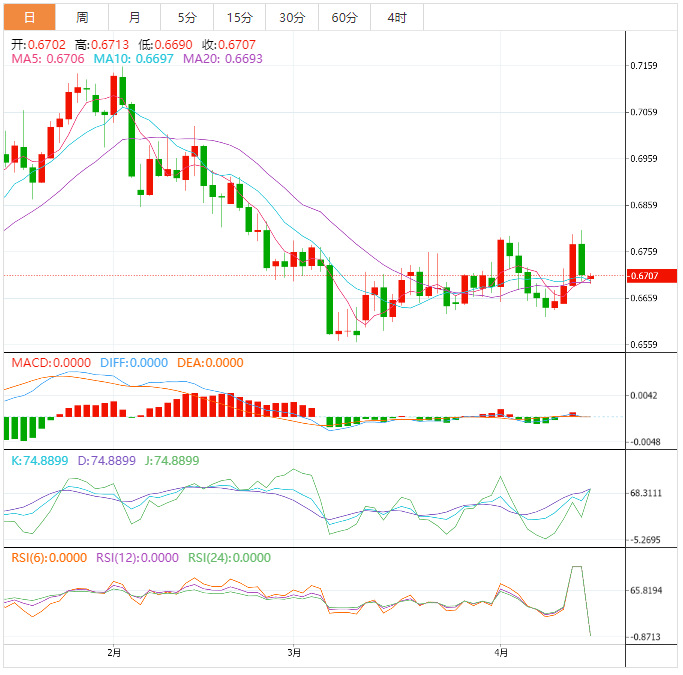This screenshot has height=675, width=683.
Task: Click the MA20 indicator label
Action: click(222, 60)
